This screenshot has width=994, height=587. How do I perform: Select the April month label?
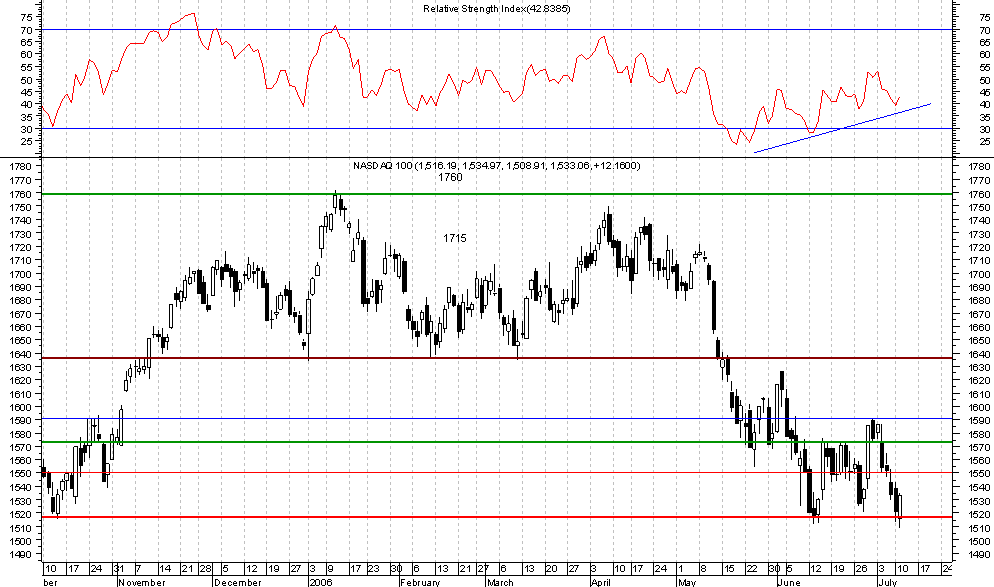pos(601,582)
